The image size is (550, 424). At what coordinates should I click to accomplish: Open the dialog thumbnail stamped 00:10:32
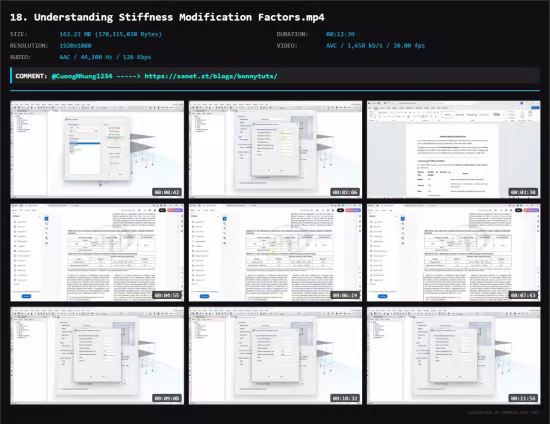[275, 356]
